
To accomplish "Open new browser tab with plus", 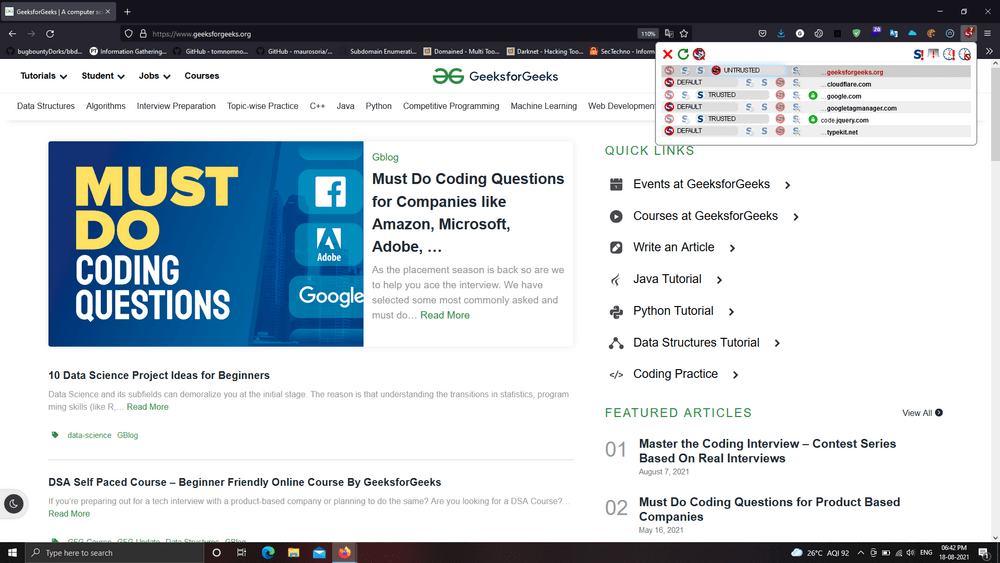I will tap(128, 11).
